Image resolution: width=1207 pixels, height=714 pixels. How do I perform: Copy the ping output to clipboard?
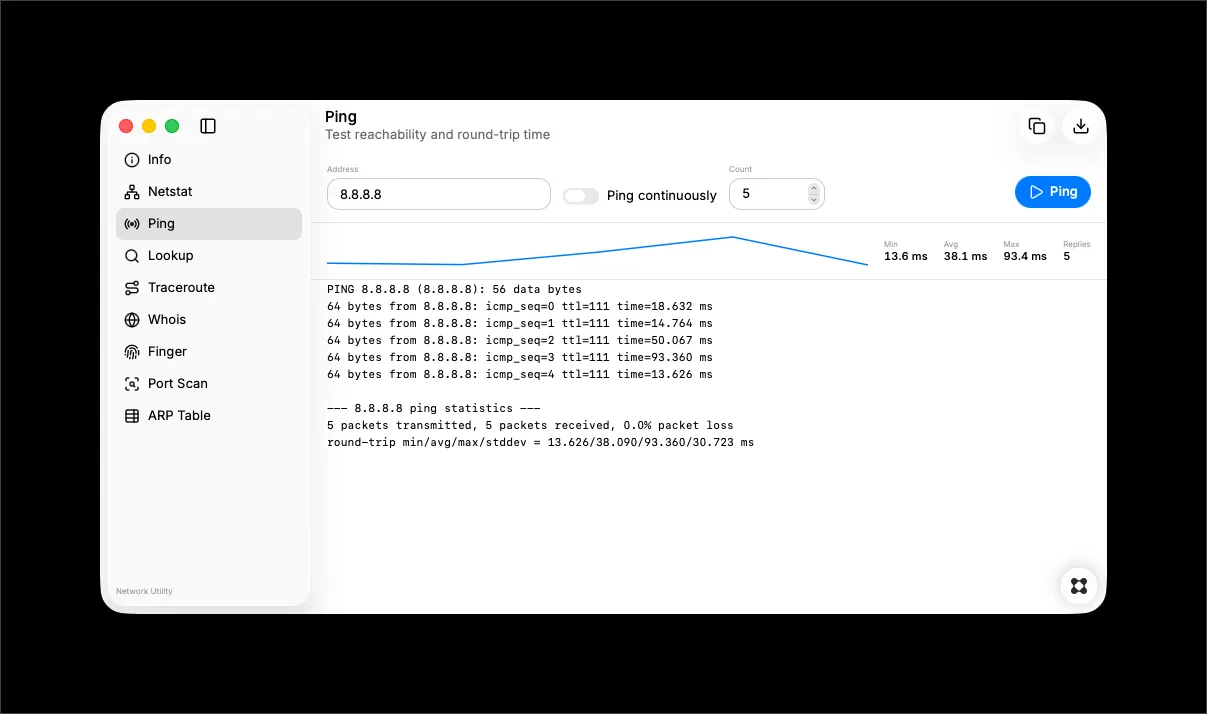point(1037,126)
